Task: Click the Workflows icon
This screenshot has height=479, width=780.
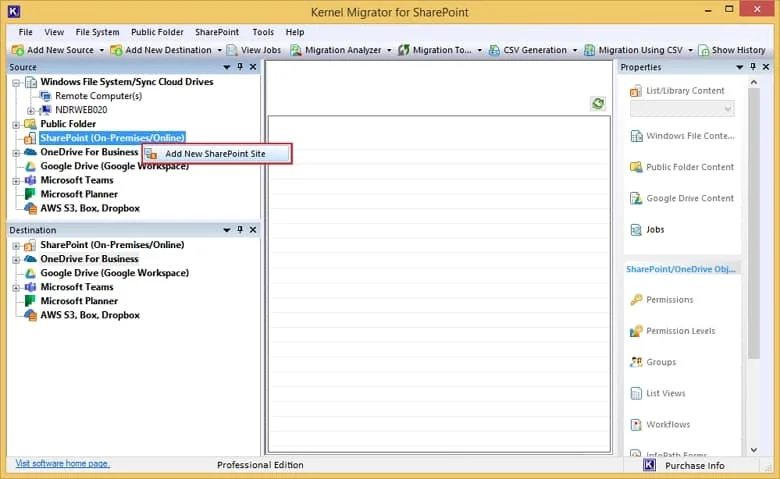Action: 636,425
